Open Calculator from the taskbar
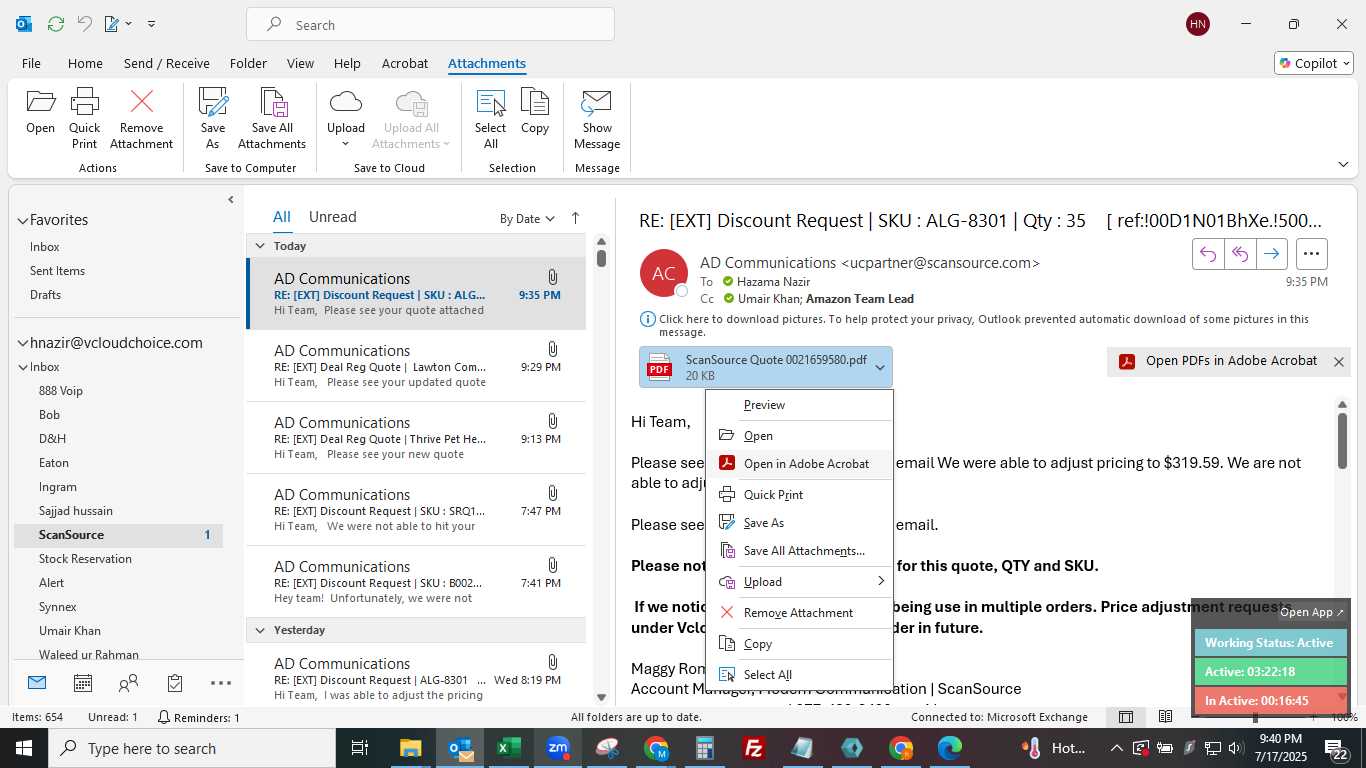 [x=705, y=748]
